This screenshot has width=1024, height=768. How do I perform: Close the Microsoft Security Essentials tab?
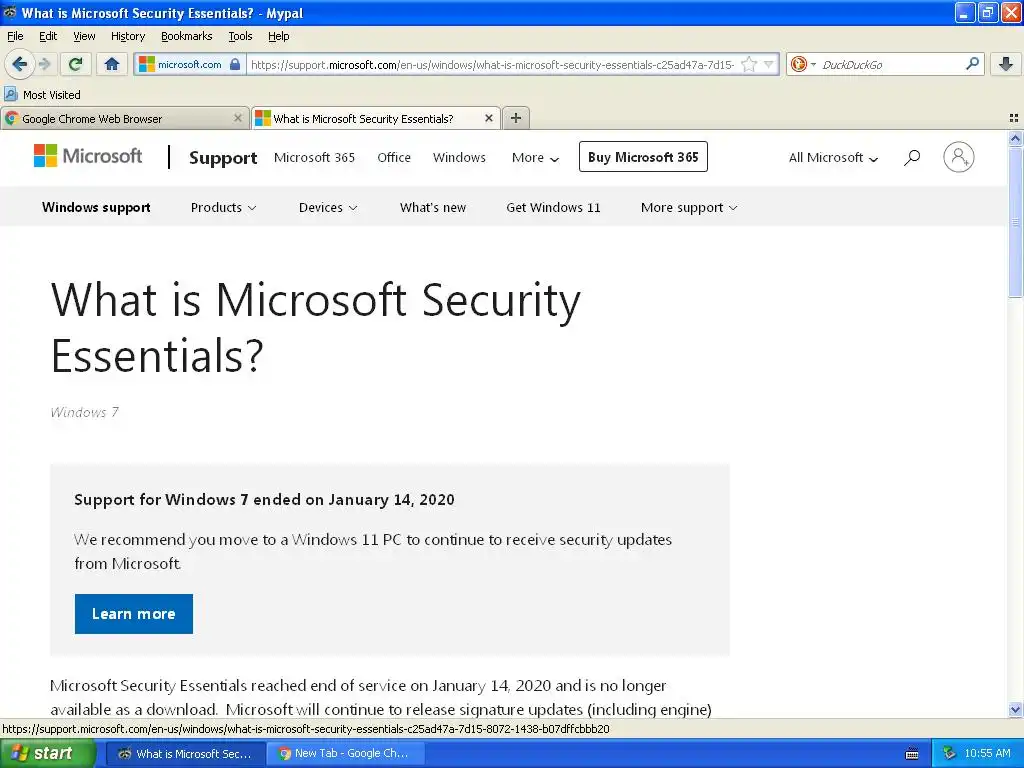pyautogui.click(x=488, y=118)
